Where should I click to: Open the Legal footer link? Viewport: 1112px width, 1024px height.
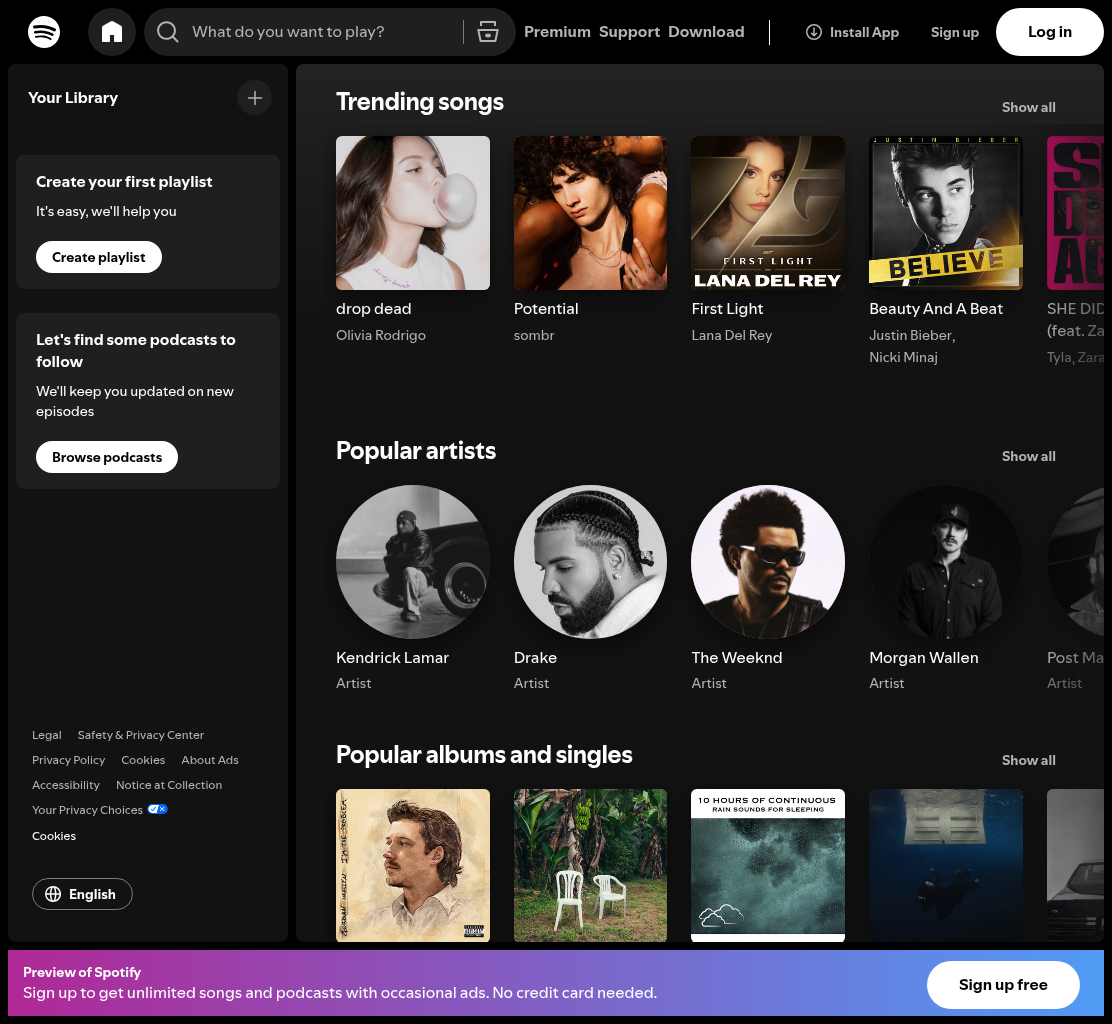47,735
